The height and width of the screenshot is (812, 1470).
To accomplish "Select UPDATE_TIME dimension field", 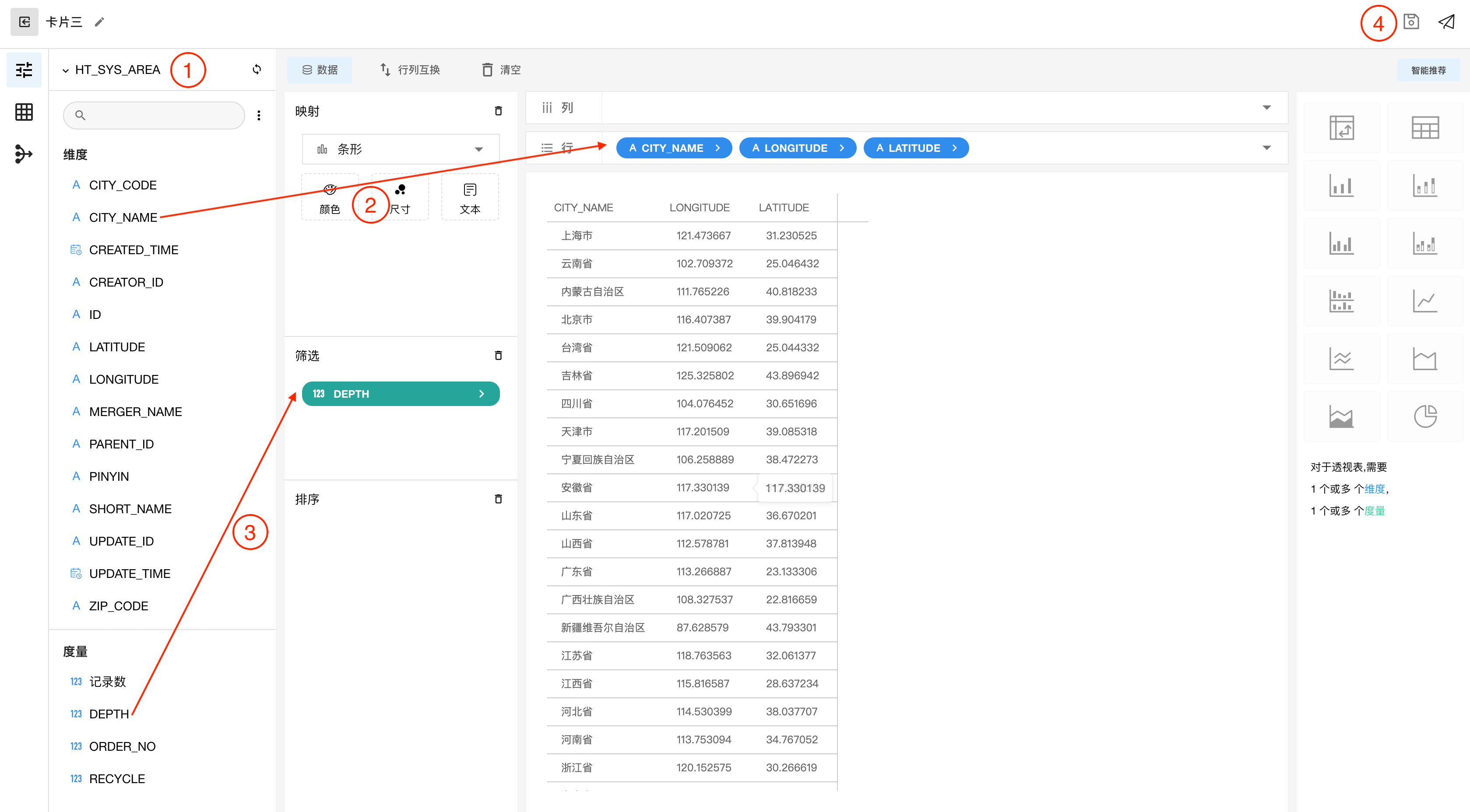I will pyautogui.click(x=130, y=574).
